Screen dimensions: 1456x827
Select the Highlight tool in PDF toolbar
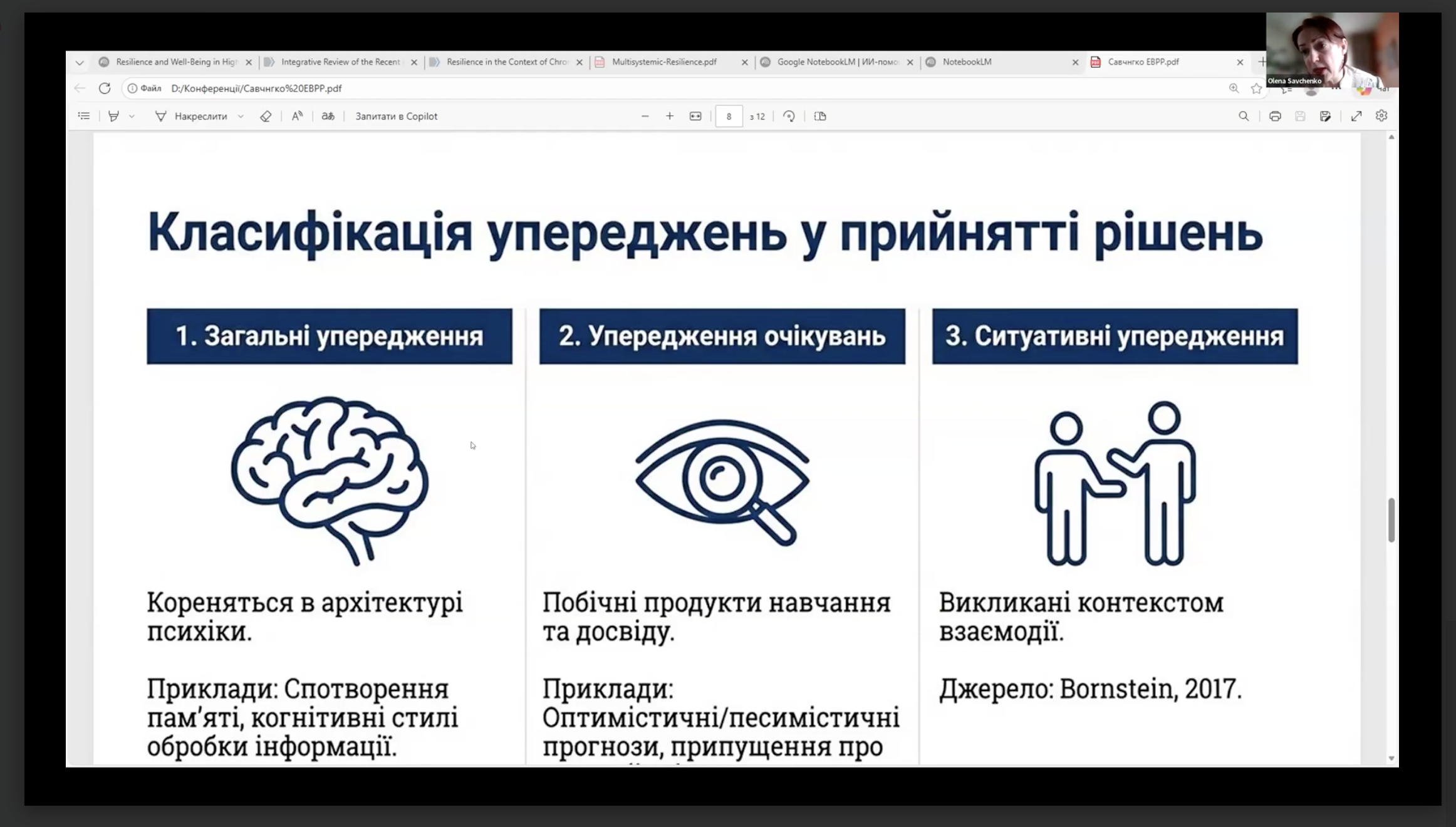point(113,116)
